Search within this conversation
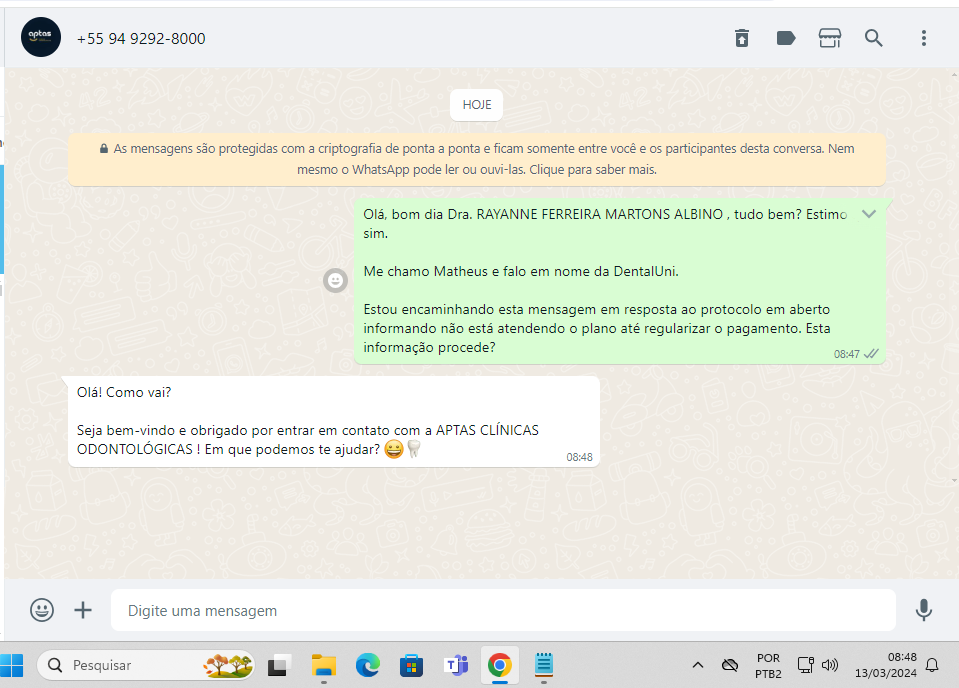This screenshot has width=959, height=688. click(x=873, y=38)
